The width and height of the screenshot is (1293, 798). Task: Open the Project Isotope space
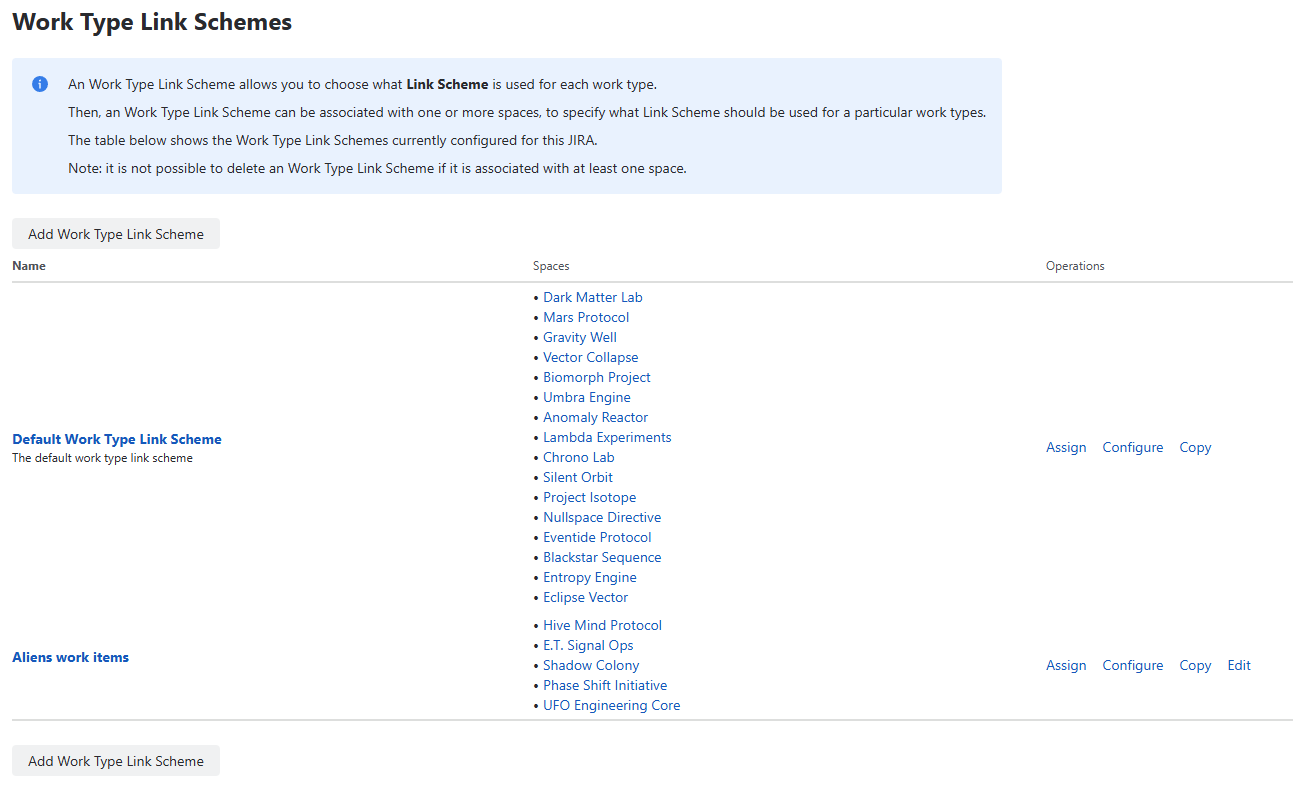[x=589, y=497]
